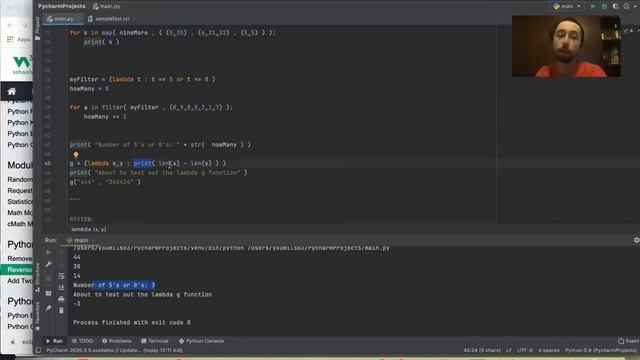Switch to the sampleText.txt editor tab
This screenshot has width=640, height=360.
[x=109, y=19]
